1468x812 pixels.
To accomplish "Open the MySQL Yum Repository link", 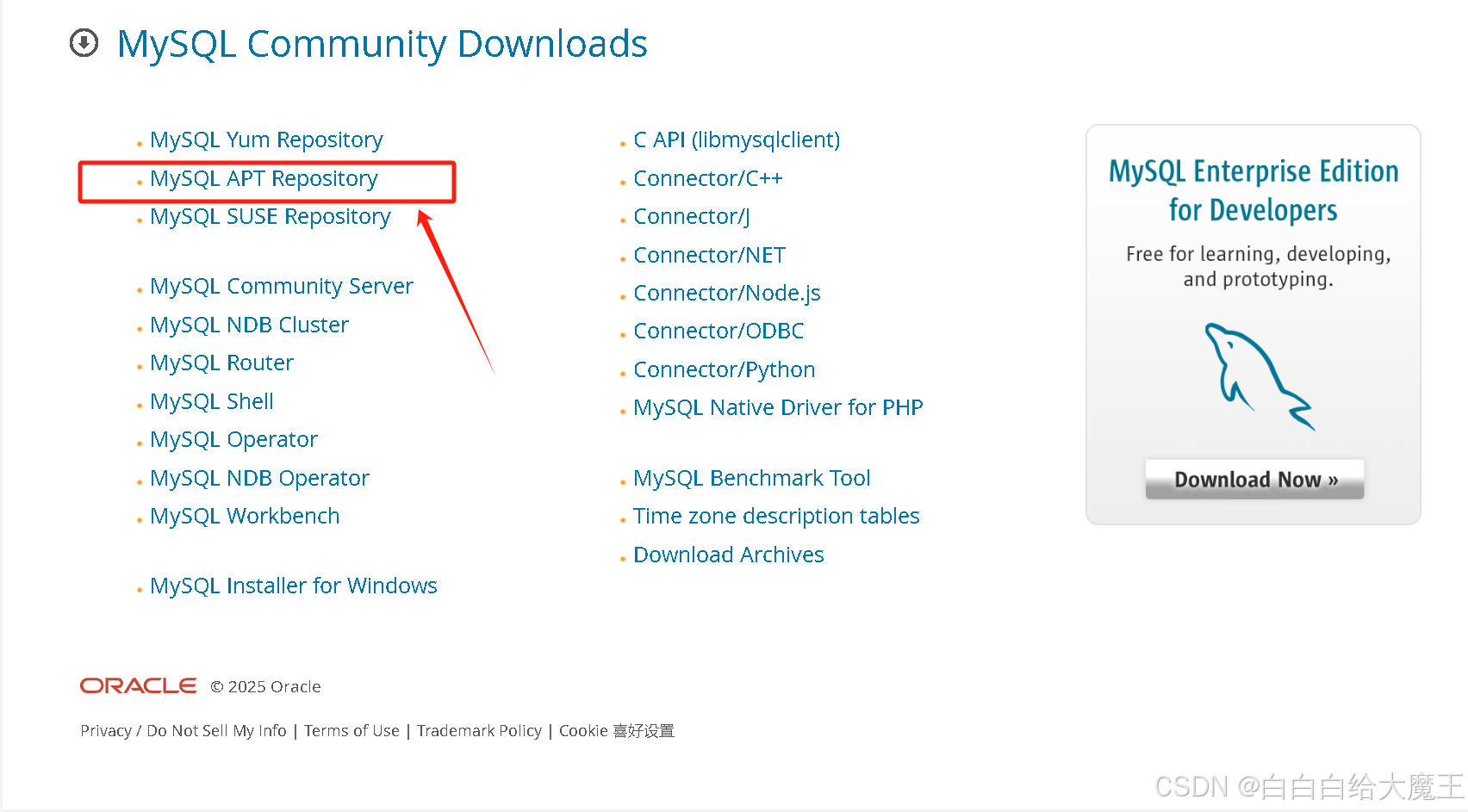I will pos(266,139).
